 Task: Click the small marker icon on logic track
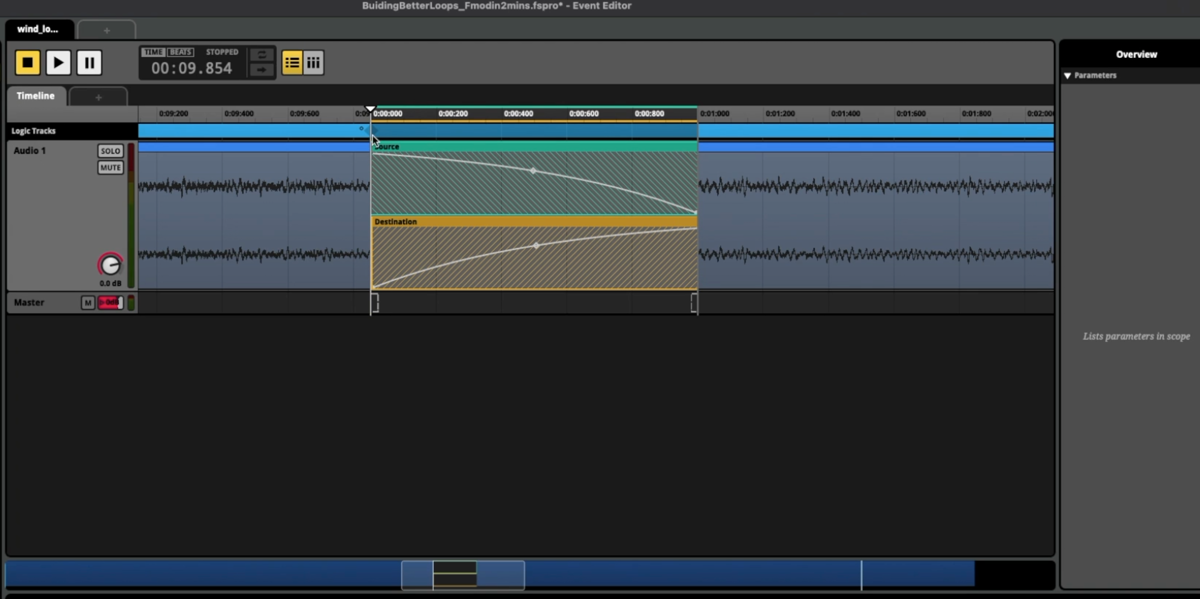point(361,128)
